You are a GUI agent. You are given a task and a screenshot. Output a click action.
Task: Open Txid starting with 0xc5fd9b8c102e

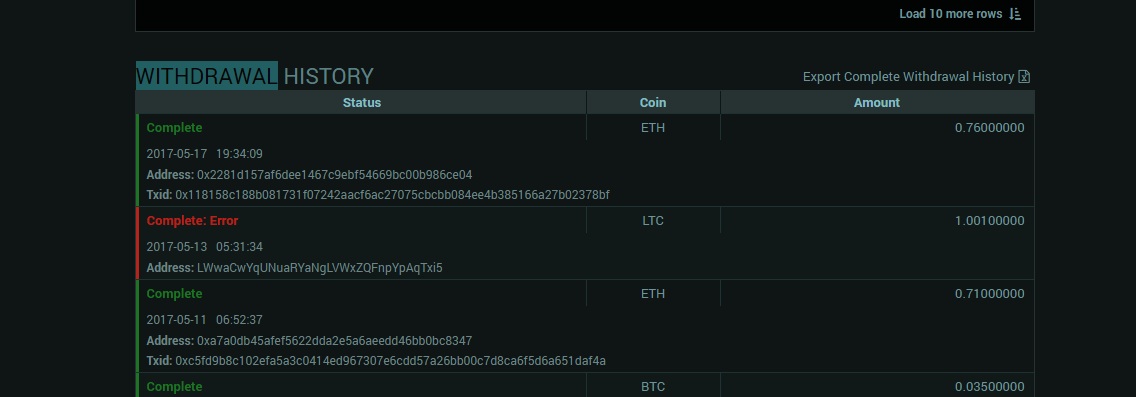[390, 361]
